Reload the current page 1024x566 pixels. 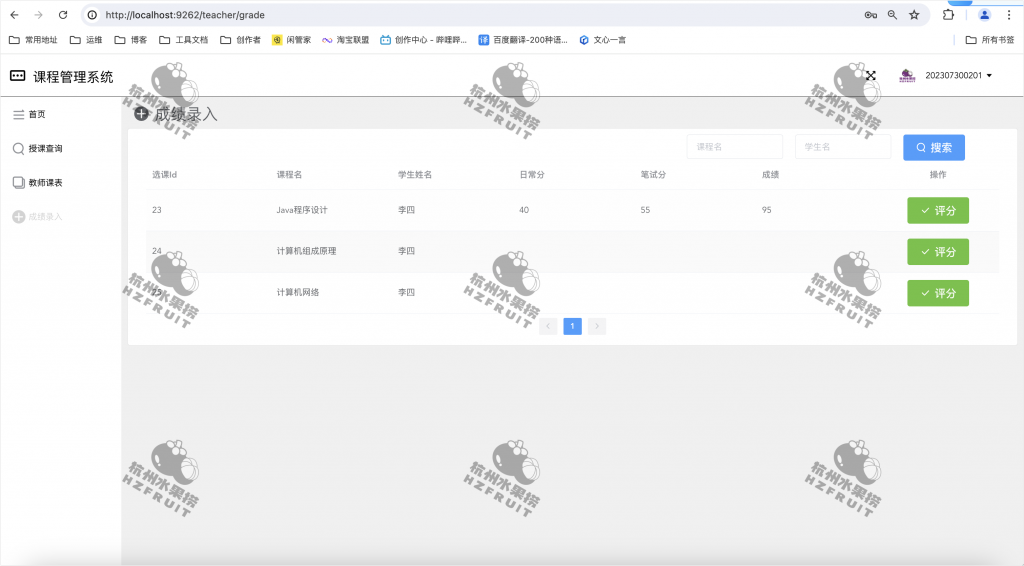(x=63, y=14)
